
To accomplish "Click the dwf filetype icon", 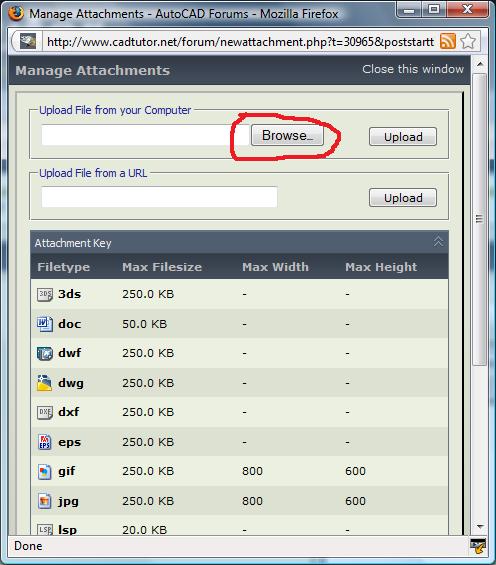I will [45, 353].
